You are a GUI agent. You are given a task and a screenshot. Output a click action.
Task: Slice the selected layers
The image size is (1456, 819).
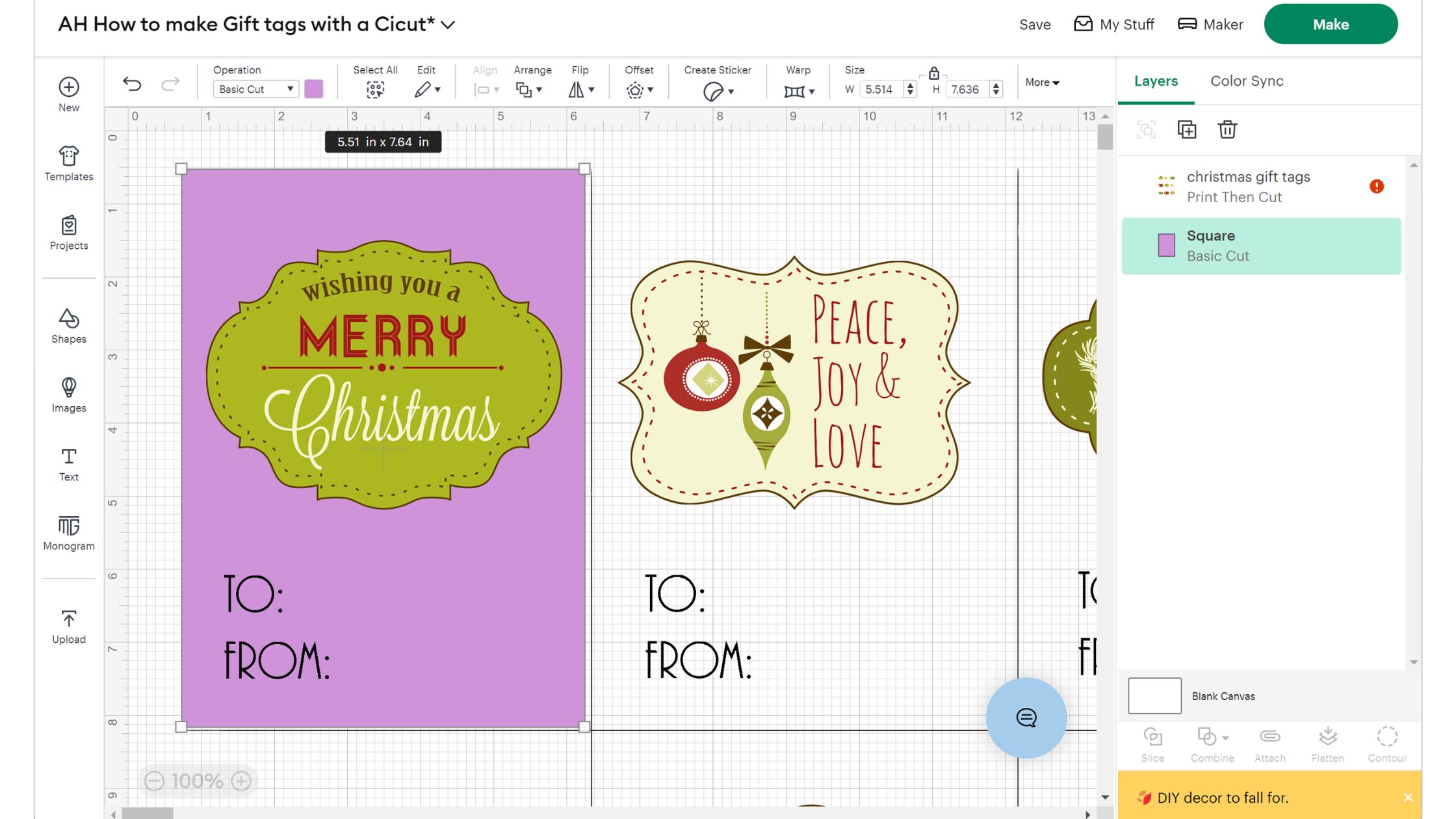(x=1152, y=743)
